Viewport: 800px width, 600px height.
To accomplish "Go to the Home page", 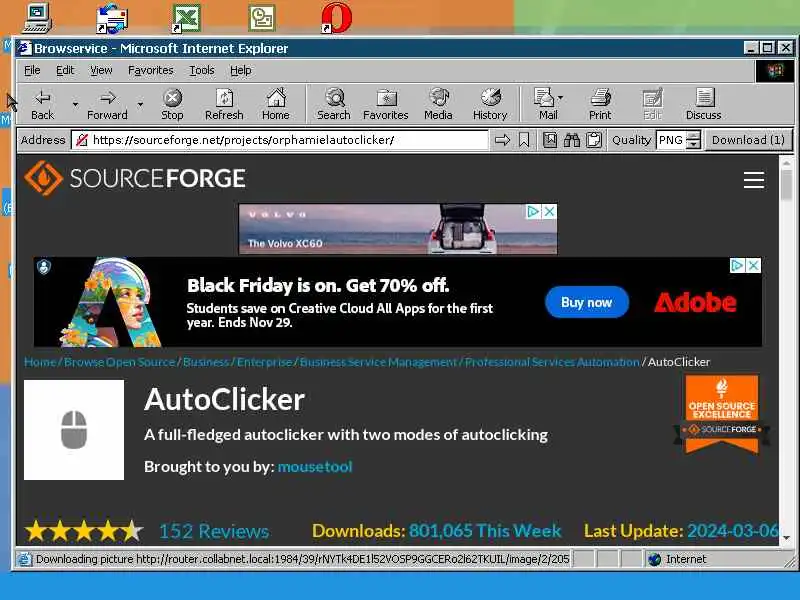I will (276, 105).
